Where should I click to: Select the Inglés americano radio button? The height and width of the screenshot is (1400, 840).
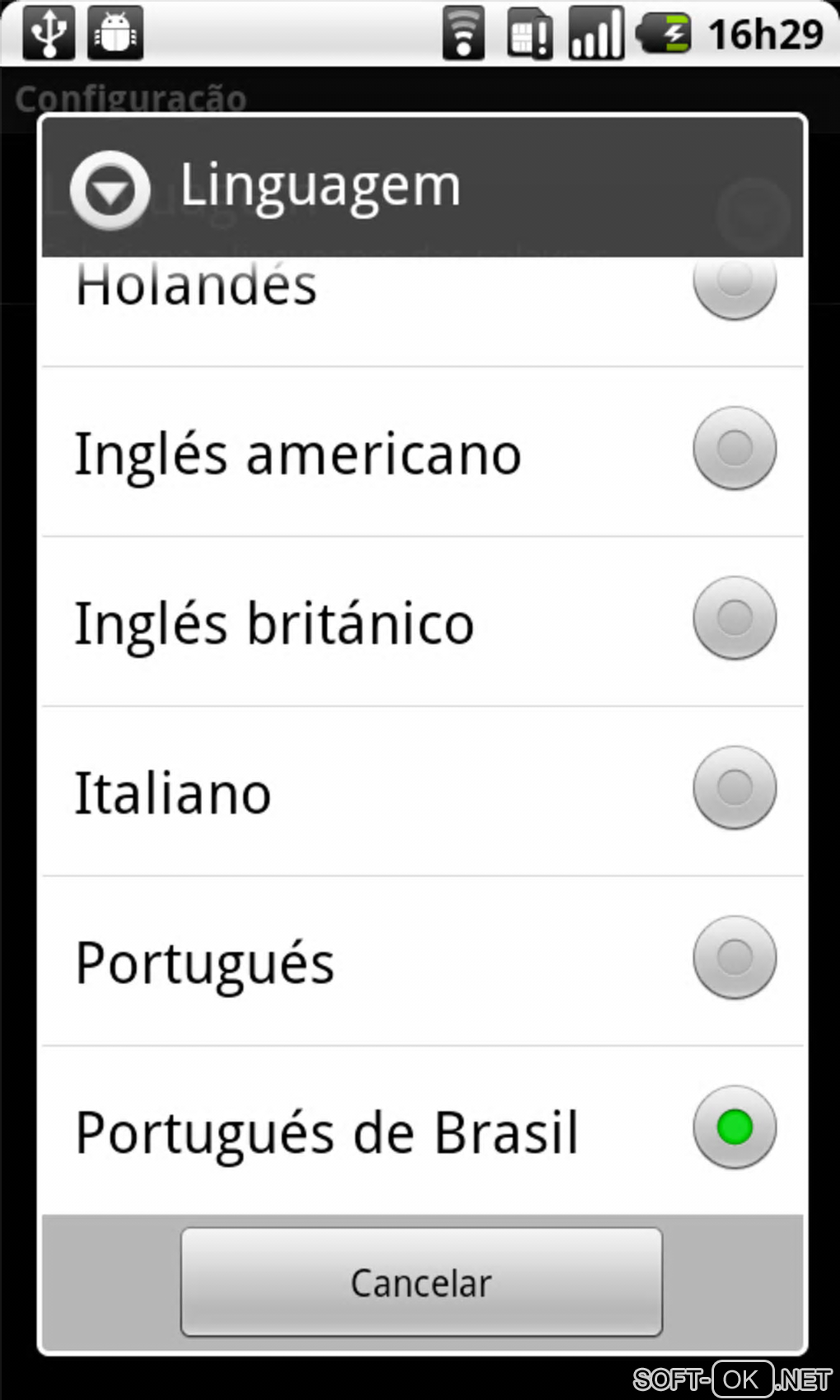pyautogui.click(x=735, y=449)
